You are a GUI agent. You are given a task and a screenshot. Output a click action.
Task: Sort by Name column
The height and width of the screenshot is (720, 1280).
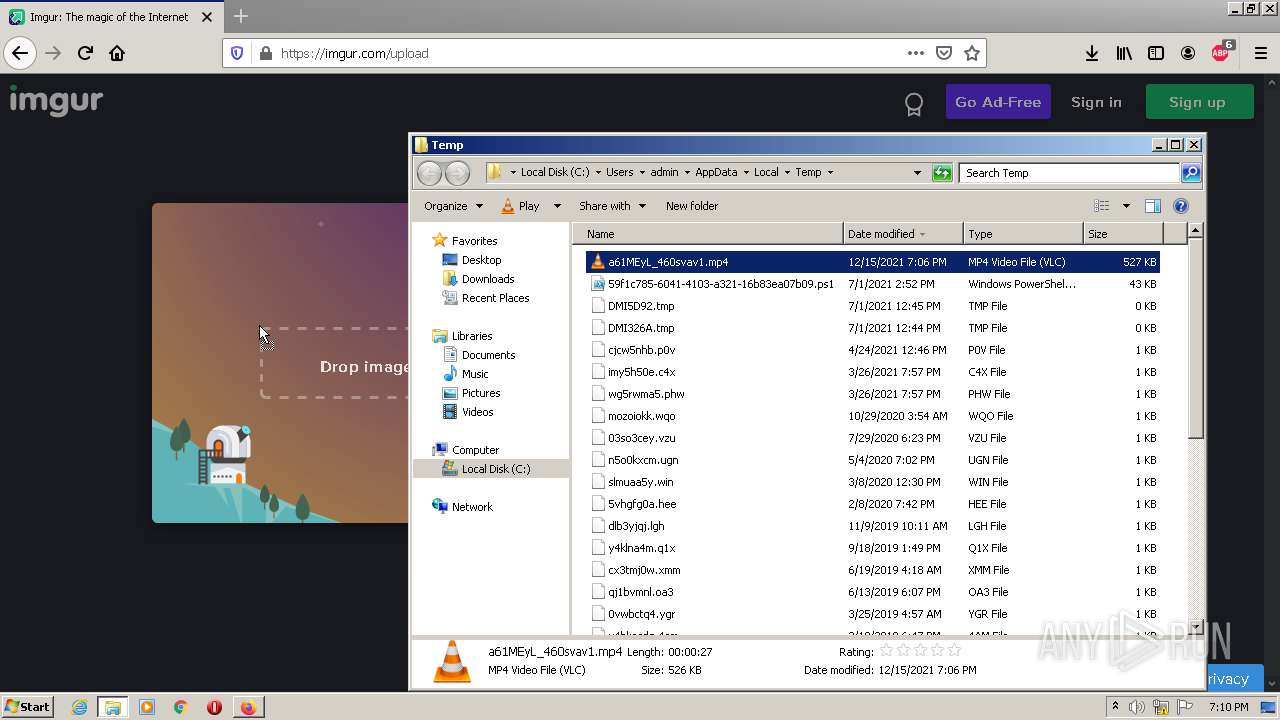[708, 234]
